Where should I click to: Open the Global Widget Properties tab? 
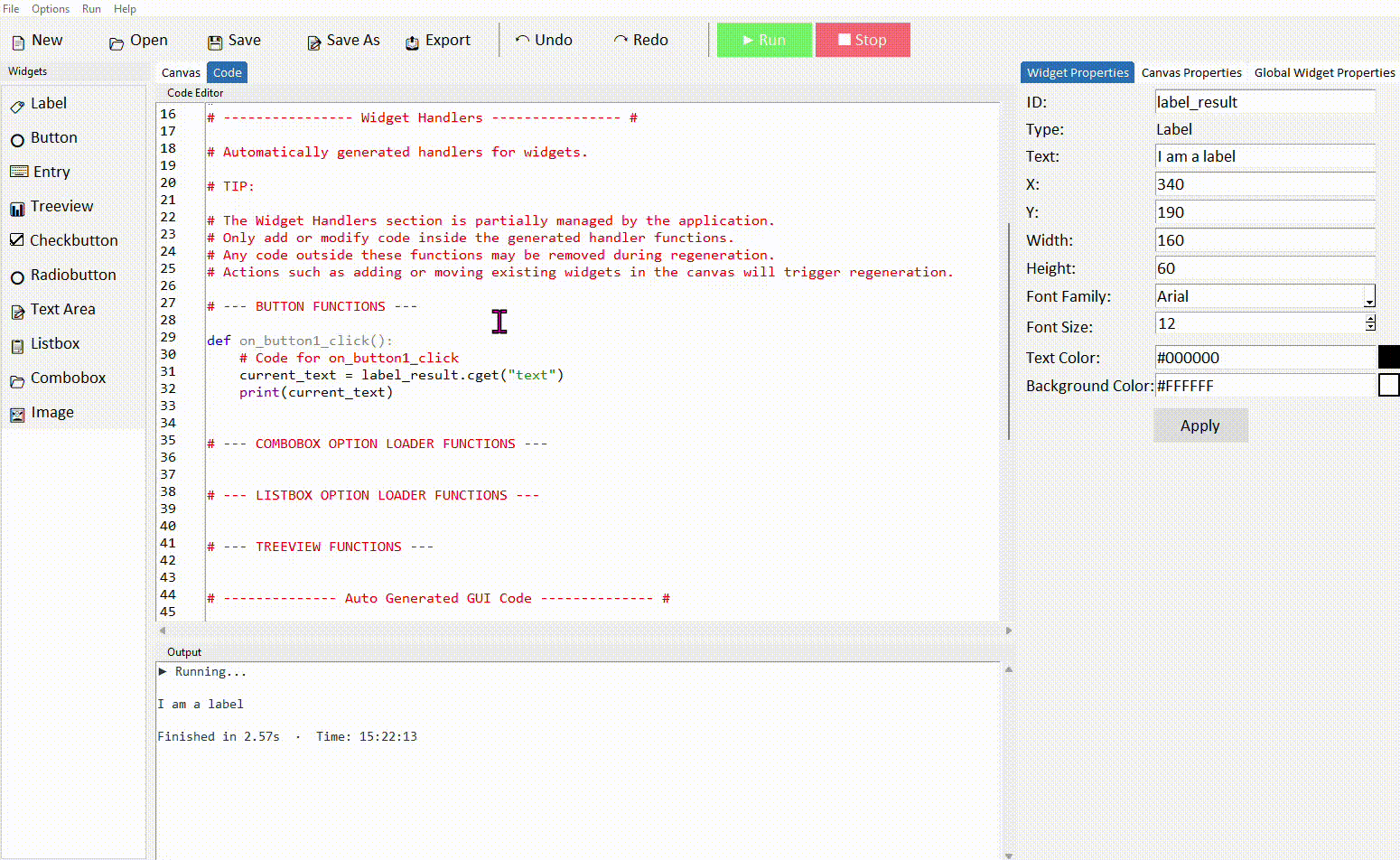point(1324,72)
